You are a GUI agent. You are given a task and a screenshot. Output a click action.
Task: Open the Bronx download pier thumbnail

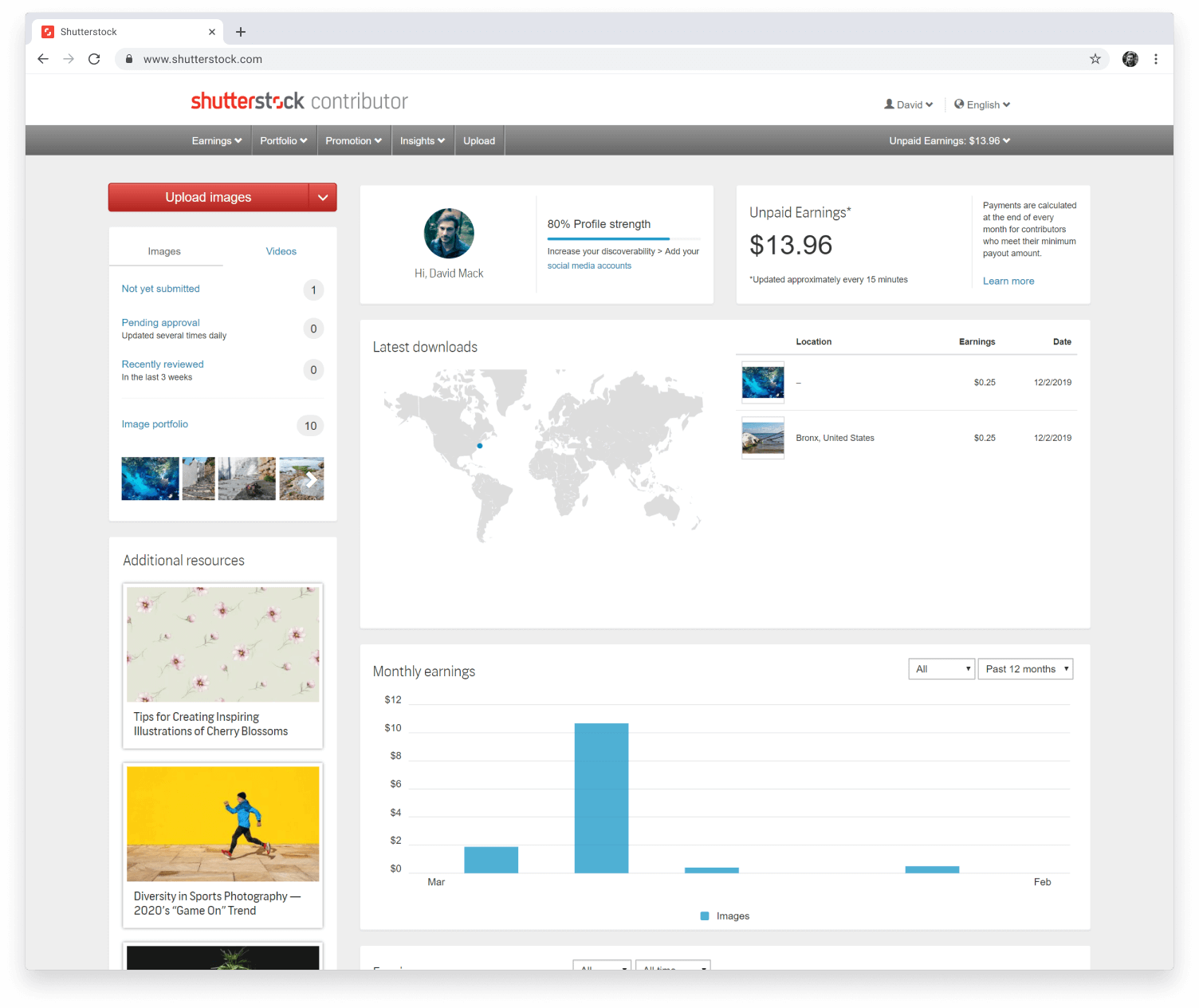pyautogui.click(x=763, y=438)
